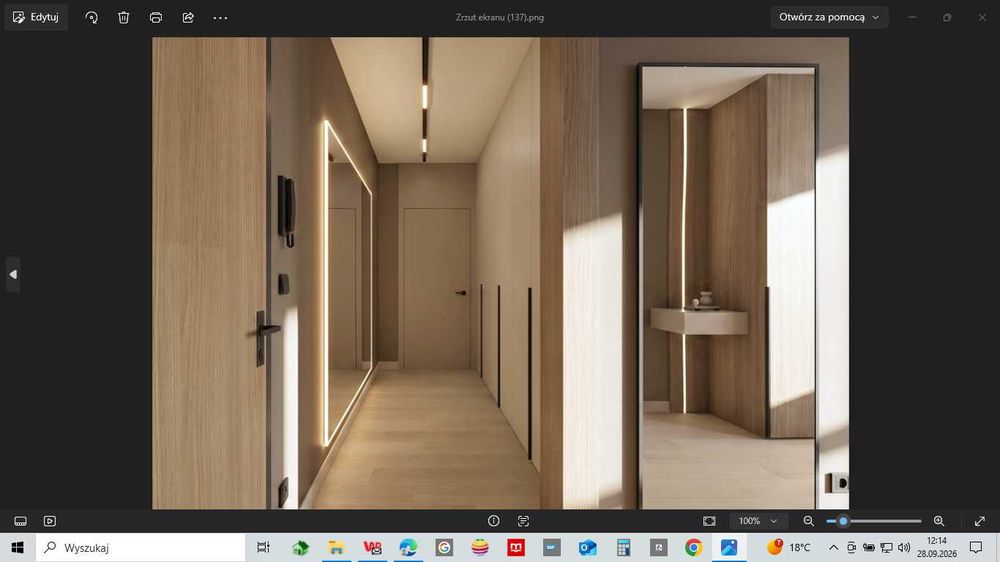Screen dimensions: 1000x562
Task: Expand hidden system tray icons chevron
Action: pyautogui.click(x=834, y=547)
